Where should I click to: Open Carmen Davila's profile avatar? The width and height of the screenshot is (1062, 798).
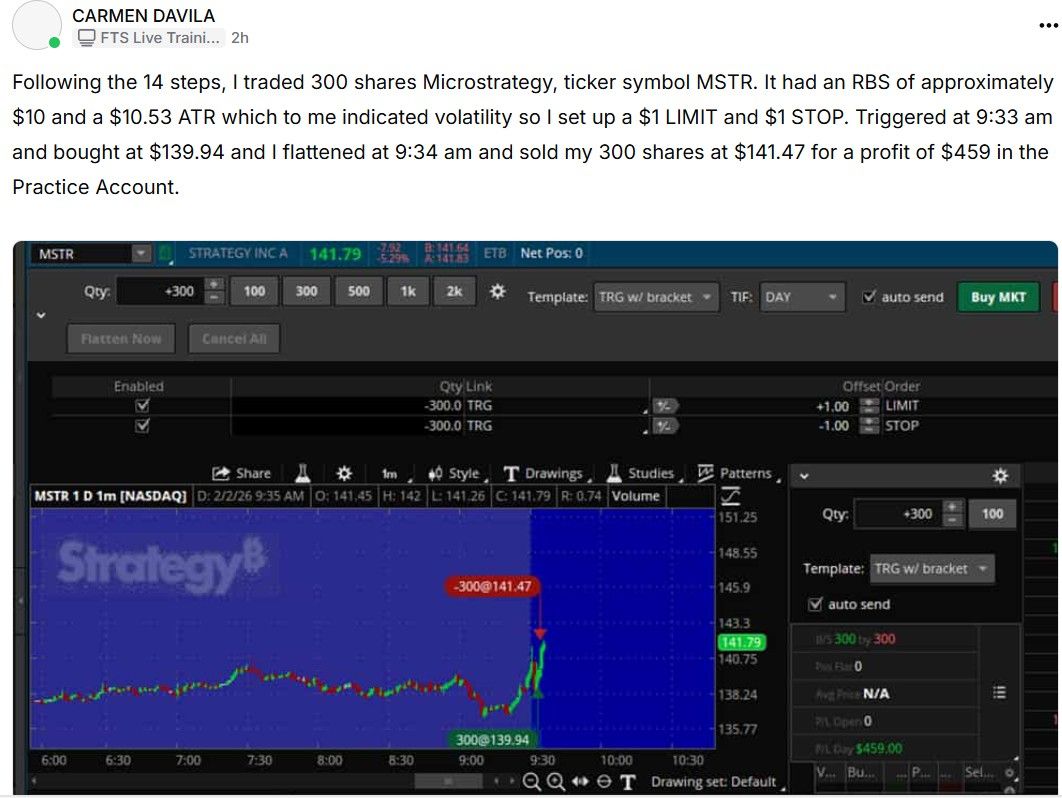point(37,25)
